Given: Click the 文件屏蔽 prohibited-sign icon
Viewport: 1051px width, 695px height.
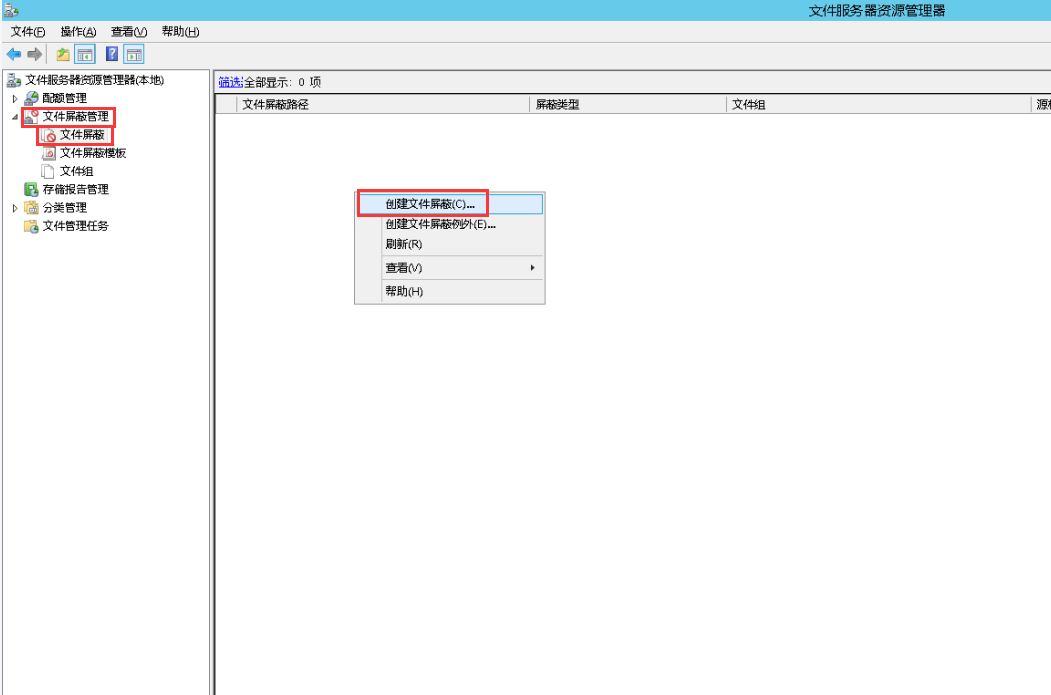Looking at the screenshot, I should (48, 135).
